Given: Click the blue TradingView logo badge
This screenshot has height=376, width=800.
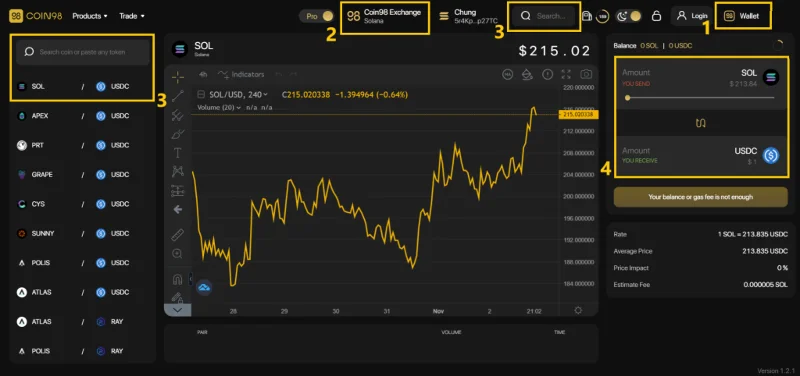Looking at the screenshot, I should pos(204,287).
